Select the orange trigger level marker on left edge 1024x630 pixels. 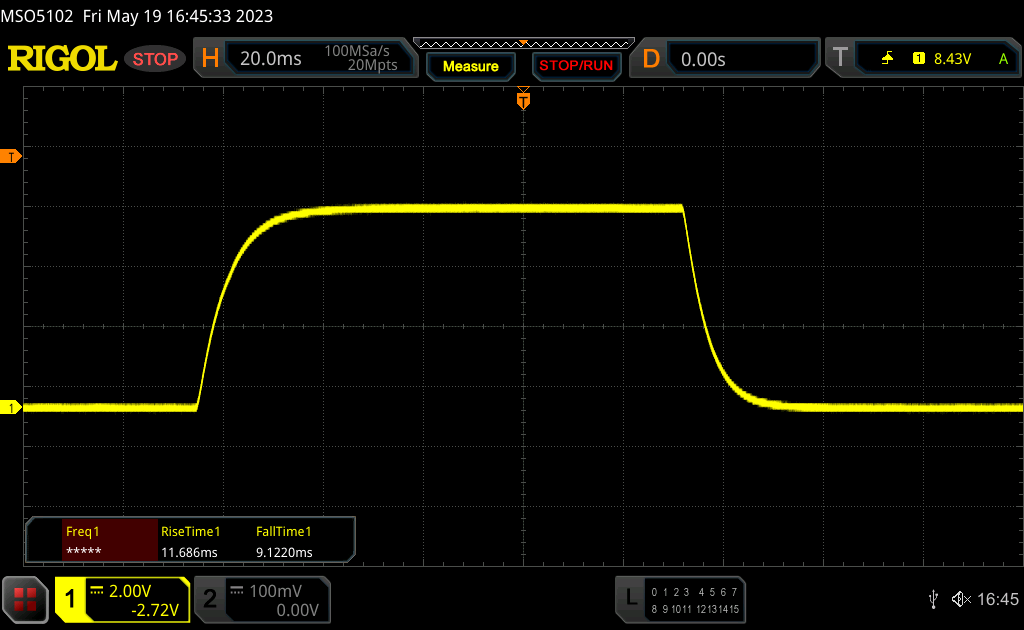(x=11, y=157)
